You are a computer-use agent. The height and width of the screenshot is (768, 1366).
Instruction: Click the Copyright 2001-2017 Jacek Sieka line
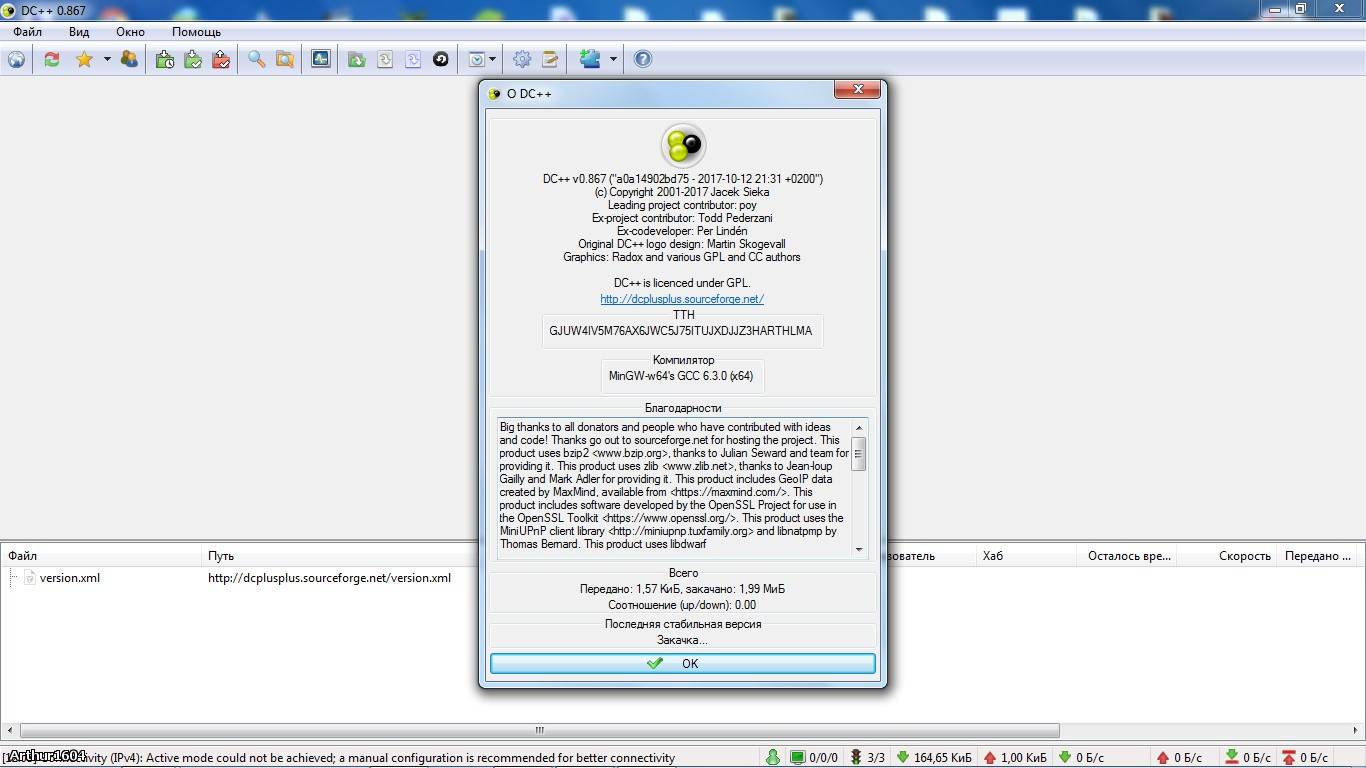coord(683,192)
